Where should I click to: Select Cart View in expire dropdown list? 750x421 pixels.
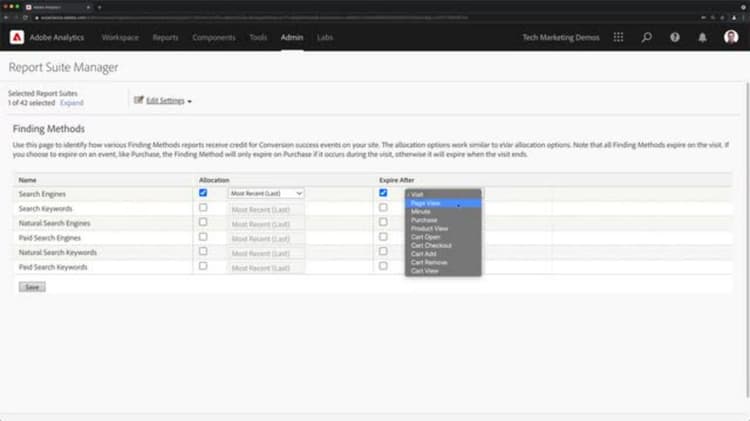point(443,271)
